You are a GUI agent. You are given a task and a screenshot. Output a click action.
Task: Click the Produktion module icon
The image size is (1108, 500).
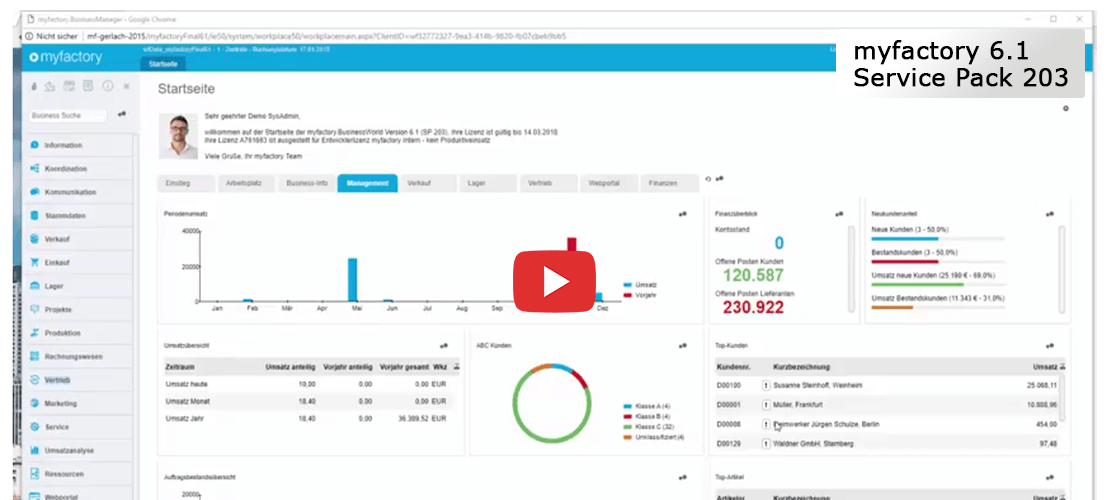34,333
